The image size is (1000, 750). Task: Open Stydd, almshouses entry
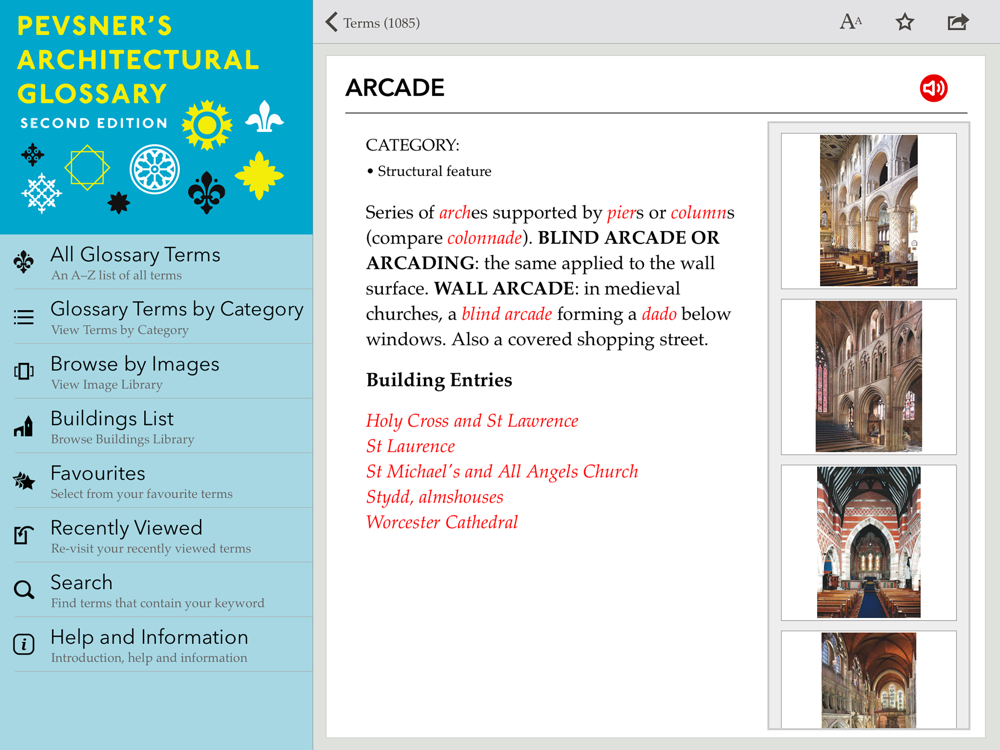(x=434, y=497)
